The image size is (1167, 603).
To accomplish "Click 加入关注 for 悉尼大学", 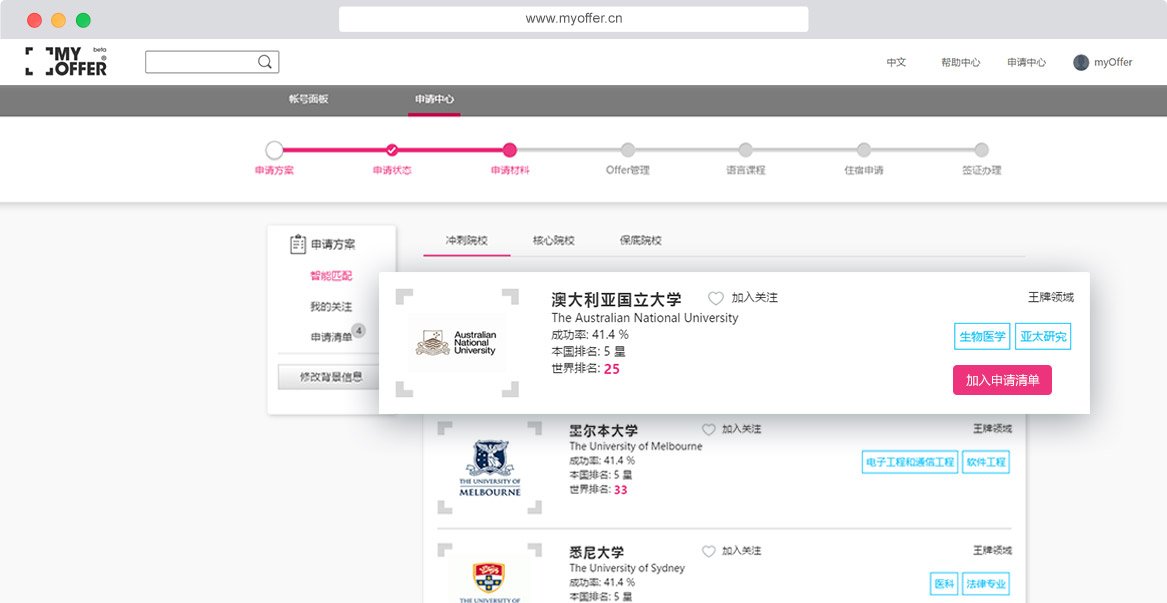I will pos(742,552).
